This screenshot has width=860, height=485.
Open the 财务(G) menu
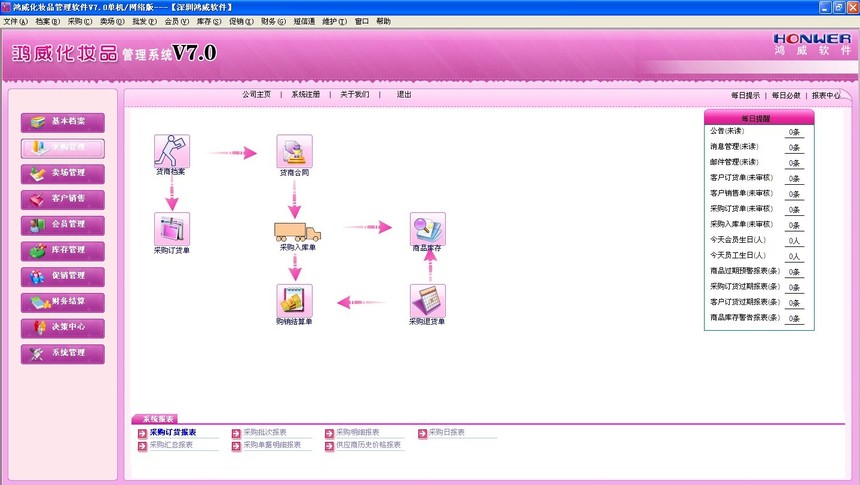274,21
